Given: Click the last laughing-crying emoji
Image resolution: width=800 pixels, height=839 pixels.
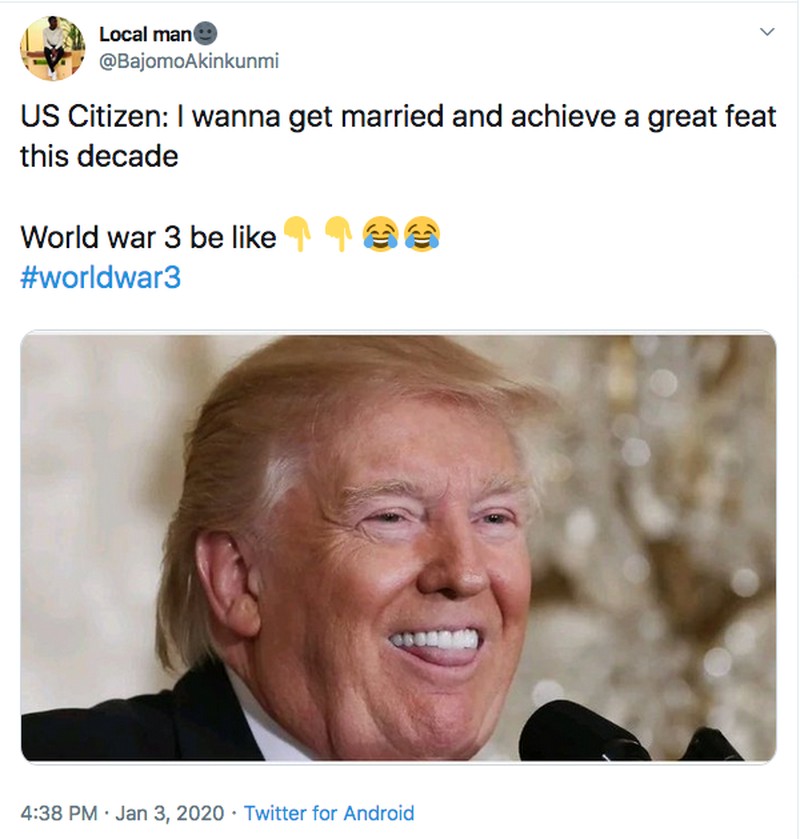Looking at the screenshot, I should (421, 236).
